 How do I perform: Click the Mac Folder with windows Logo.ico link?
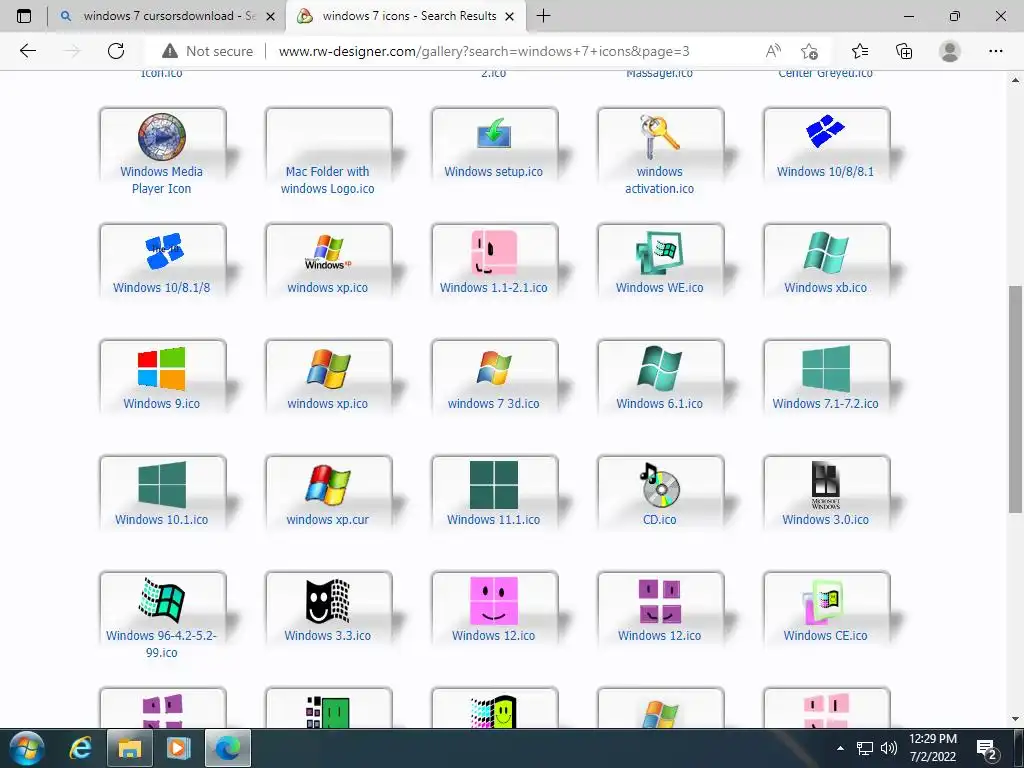[x=328, y=180]
